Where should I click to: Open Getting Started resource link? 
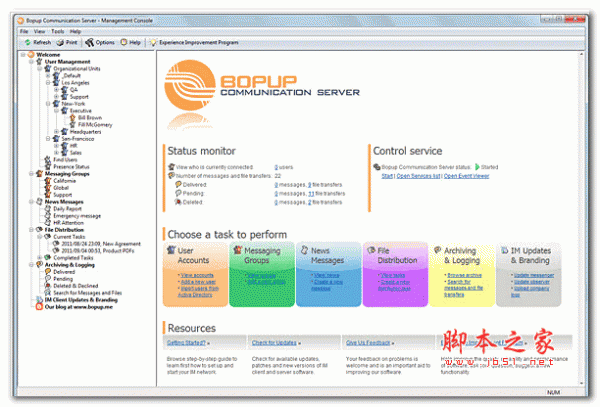186,343
